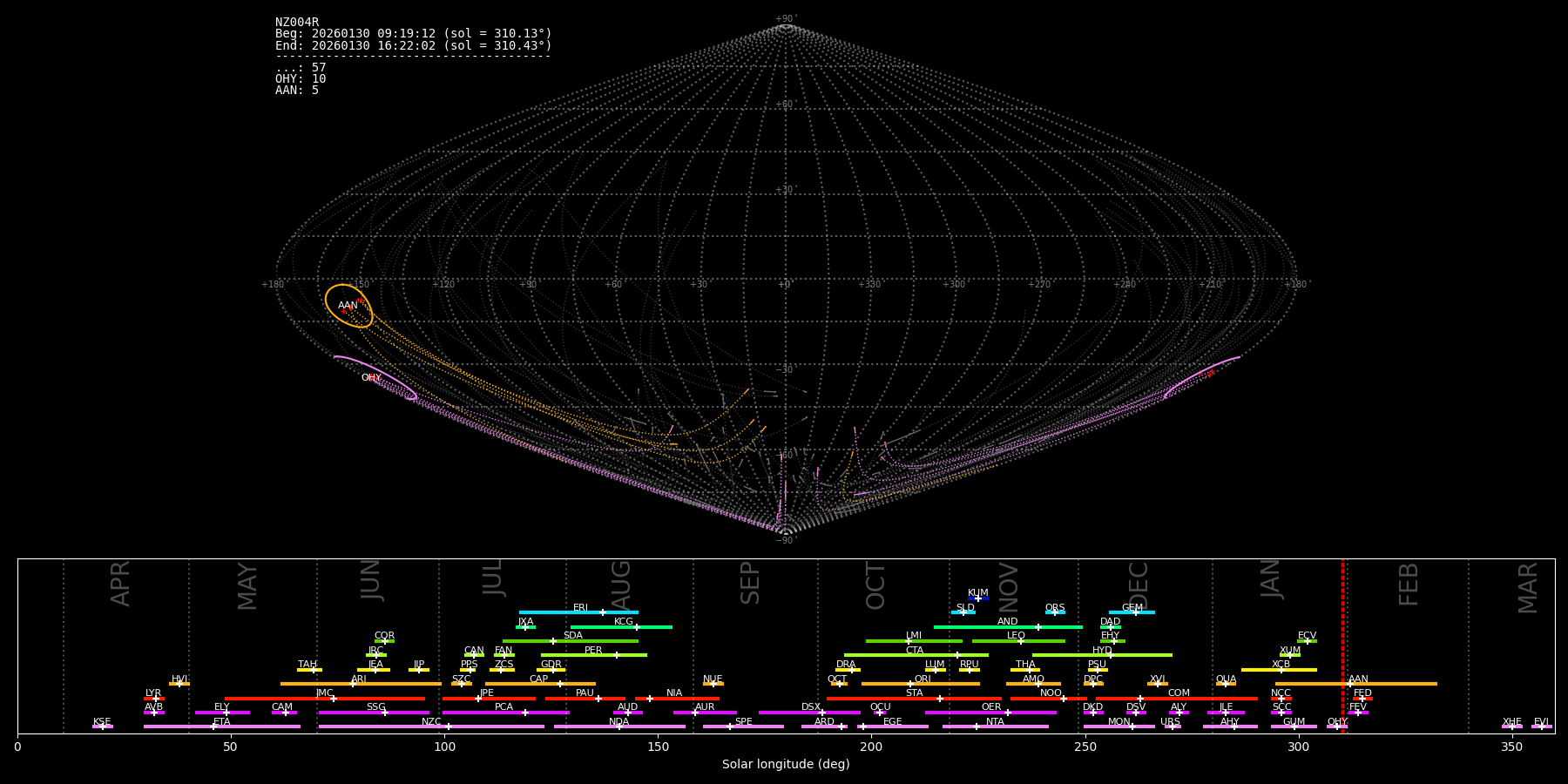
Task: Click the FEB month label
Action: click(1409, 585)
